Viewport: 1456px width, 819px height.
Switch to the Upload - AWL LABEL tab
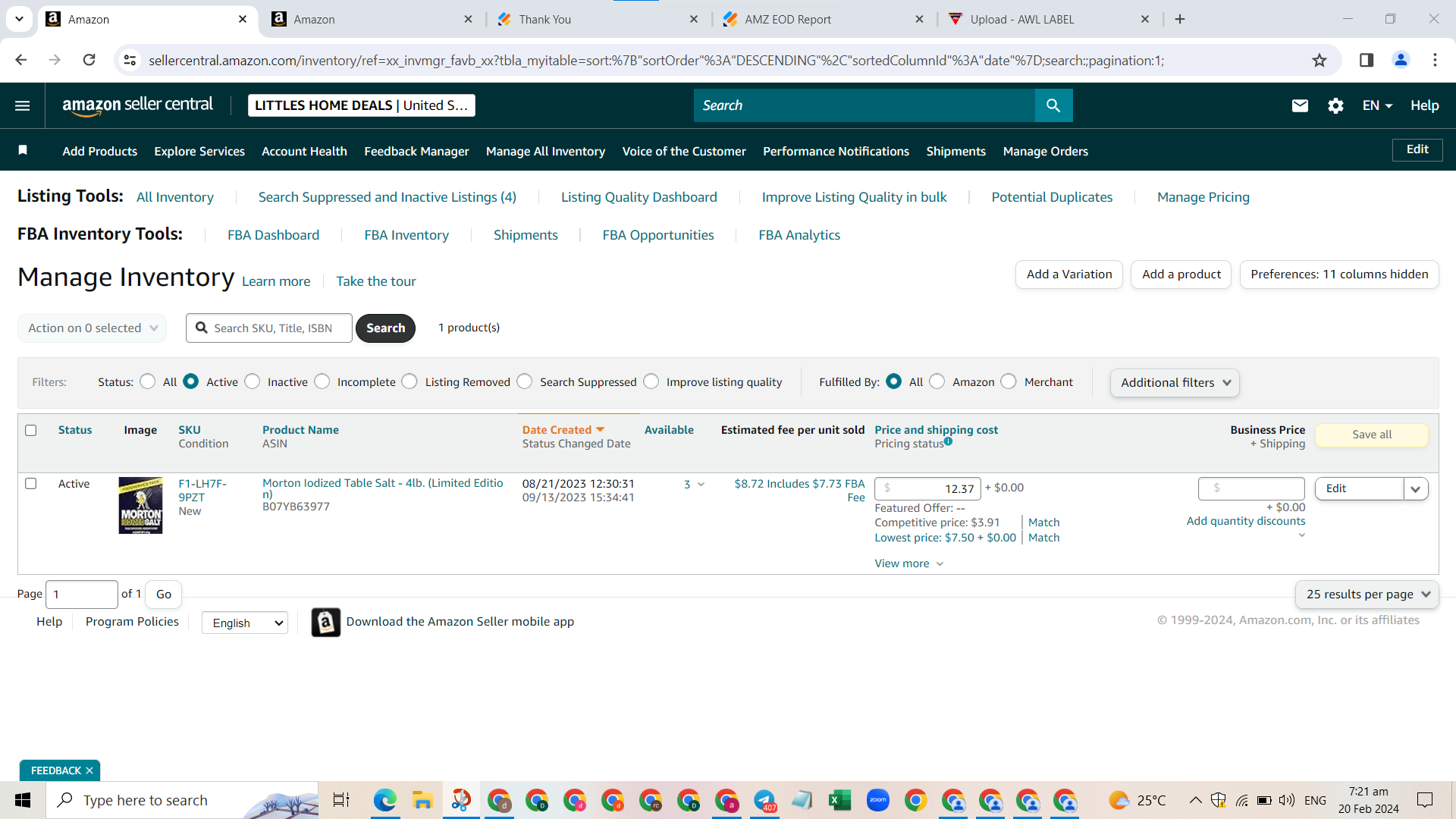coord(1049,19)
